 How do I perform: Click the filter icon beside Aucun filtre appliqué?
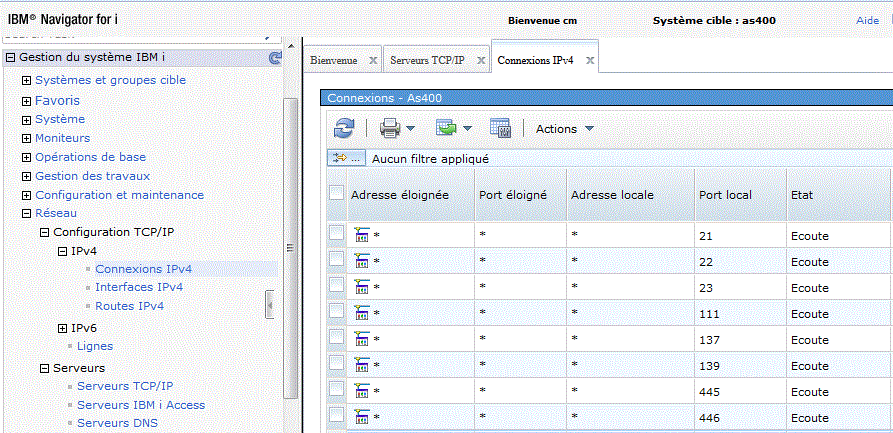click(x=346, y=158)
